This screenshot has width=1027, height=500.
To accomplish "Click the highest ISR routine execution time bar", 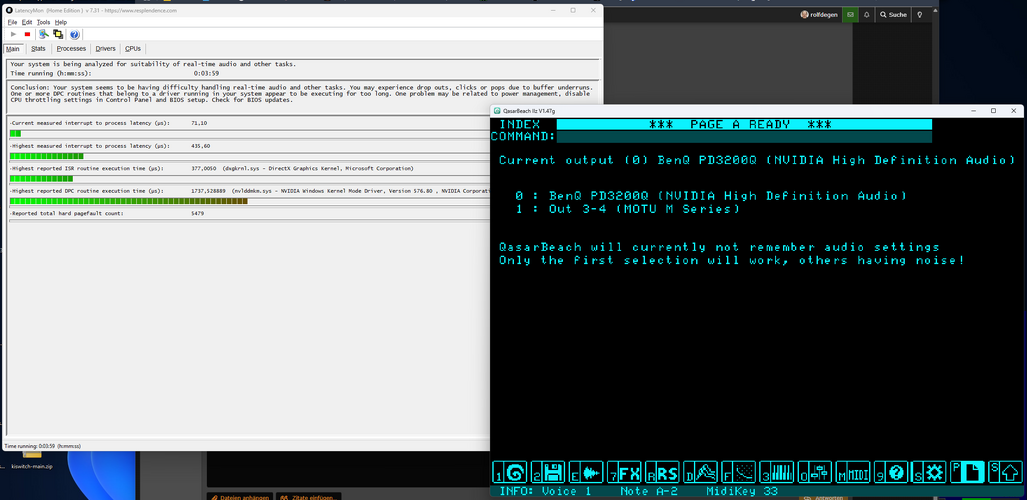I will (x=249, y=178).
